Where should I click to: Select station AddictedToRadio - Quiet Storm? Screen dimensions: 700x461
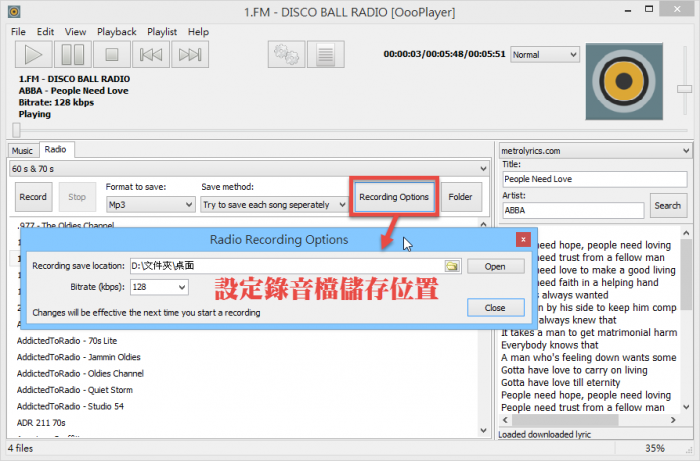pos(75,390)
